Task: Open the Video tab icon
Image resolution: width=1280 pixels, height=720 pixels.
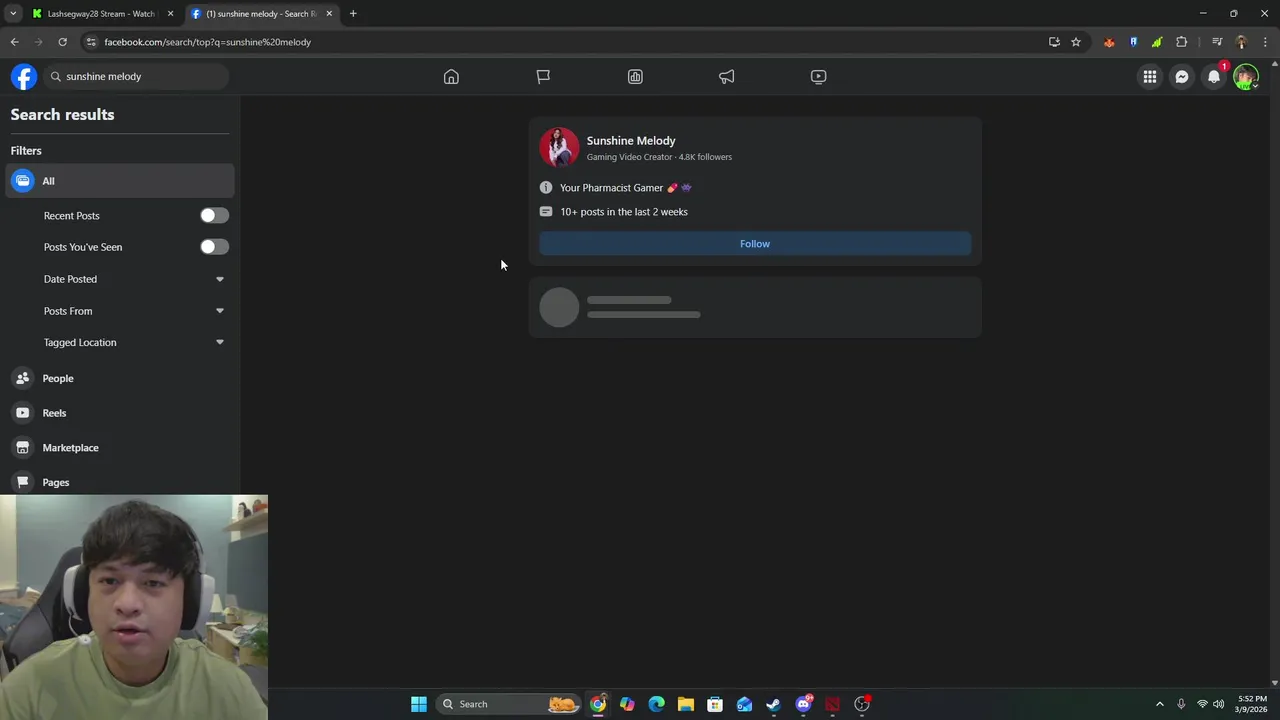Action: pos(819,77)
